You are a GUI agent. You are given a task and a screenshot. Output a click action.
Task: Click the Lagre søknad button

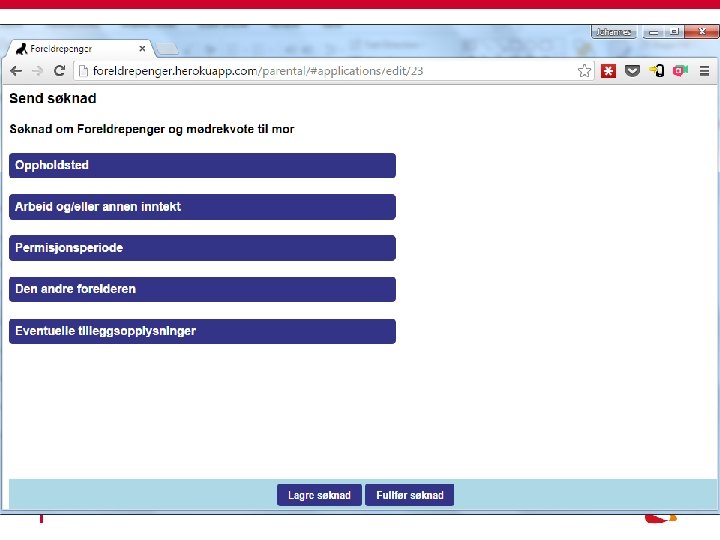point(319,495)
